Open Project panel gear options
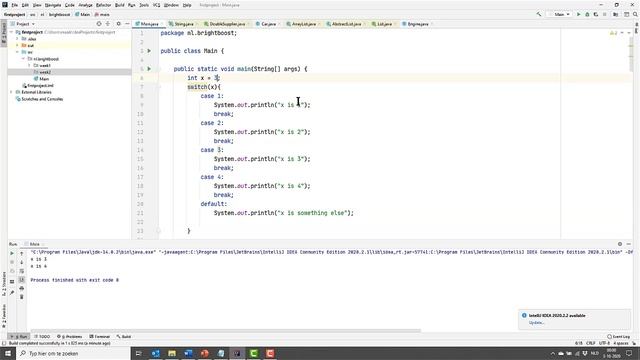640x360 pixels. pos(119,24)
